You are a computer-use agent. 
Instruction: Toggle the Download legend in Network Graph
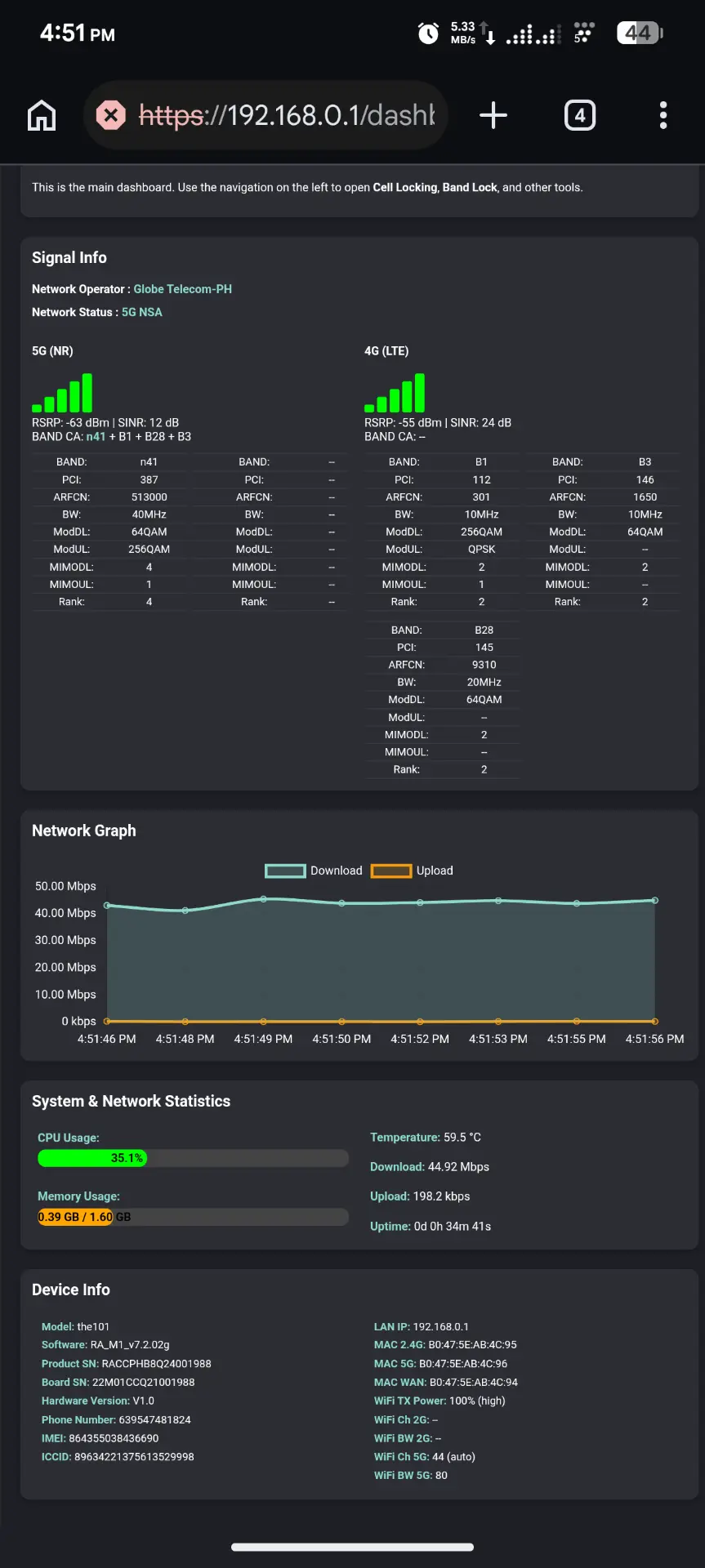(x=314, y=871)
